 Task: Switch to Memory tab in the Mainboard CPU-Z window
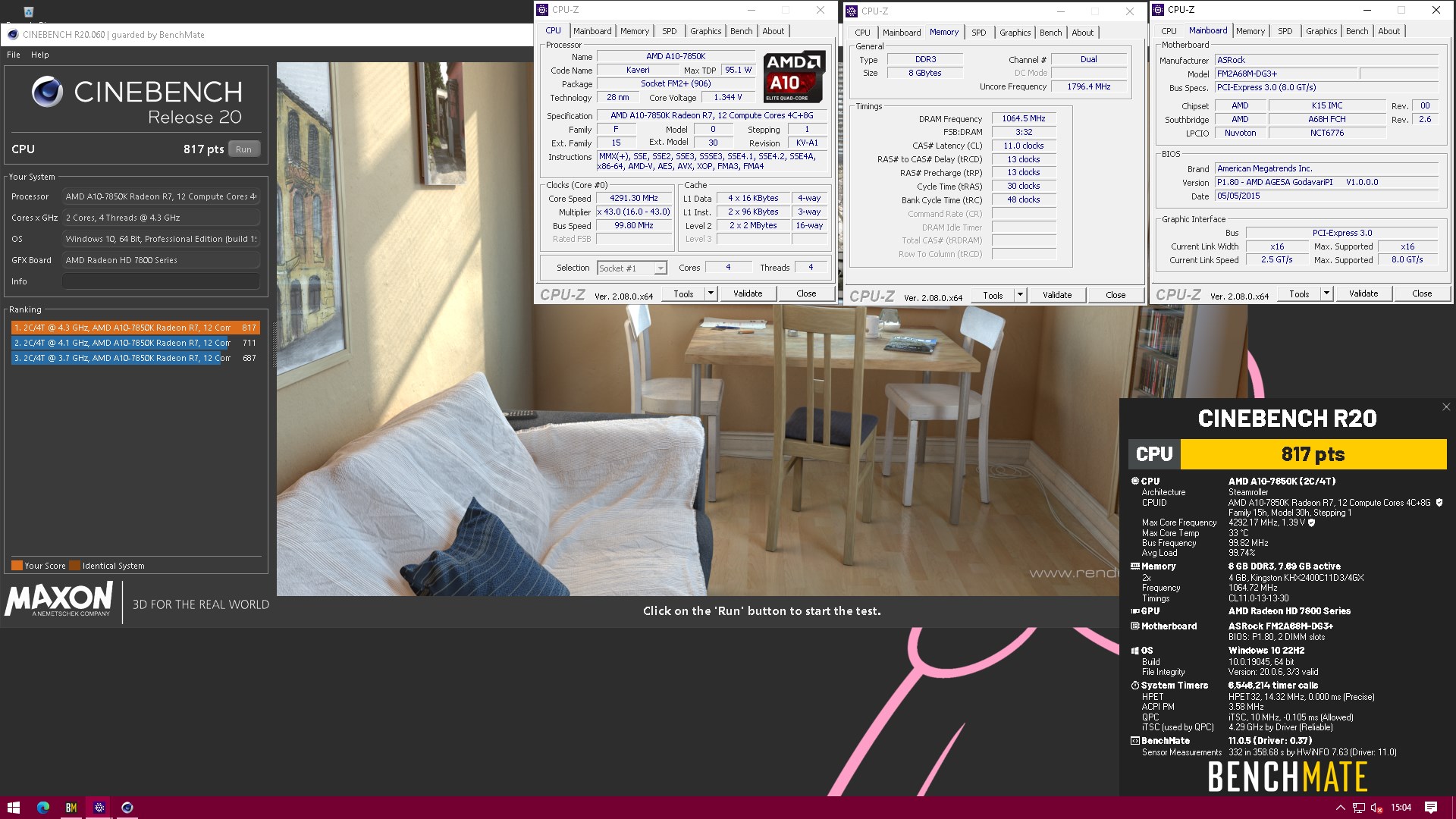click(1250, 31)
